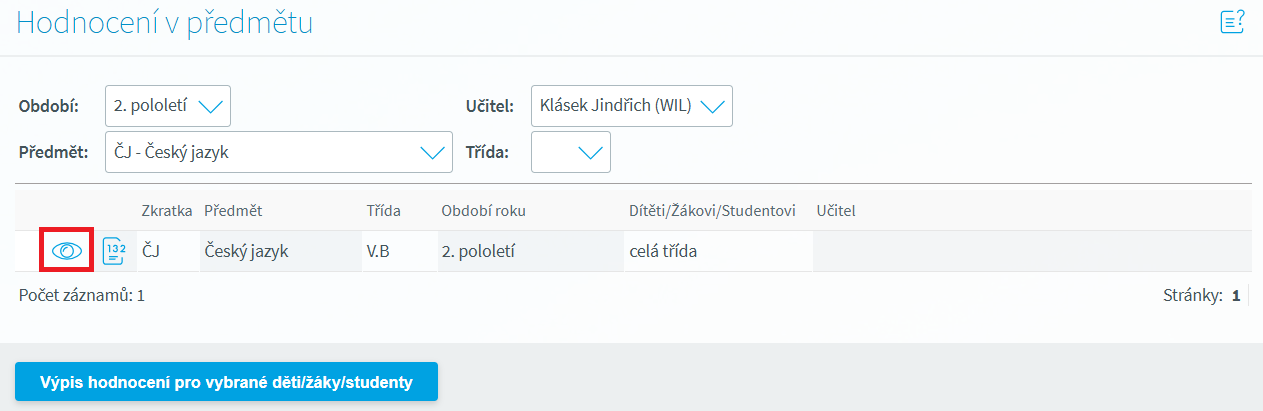
Task: Select the celá třída cell
Action: click(663, 251)
